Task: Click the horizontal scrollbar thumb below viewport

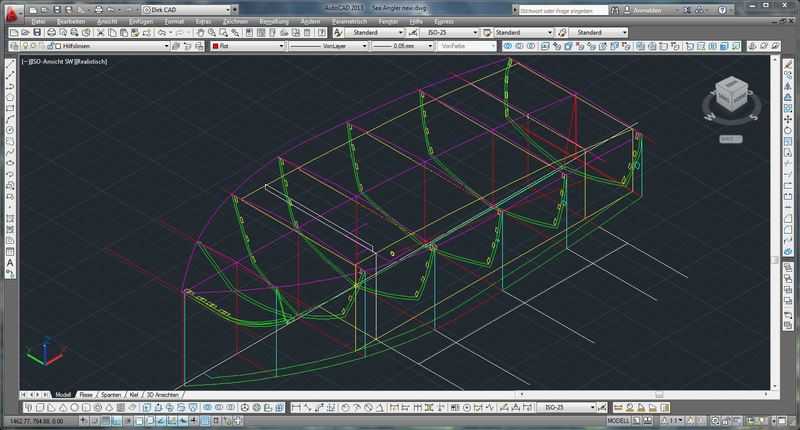Action: tap(659, 394)
